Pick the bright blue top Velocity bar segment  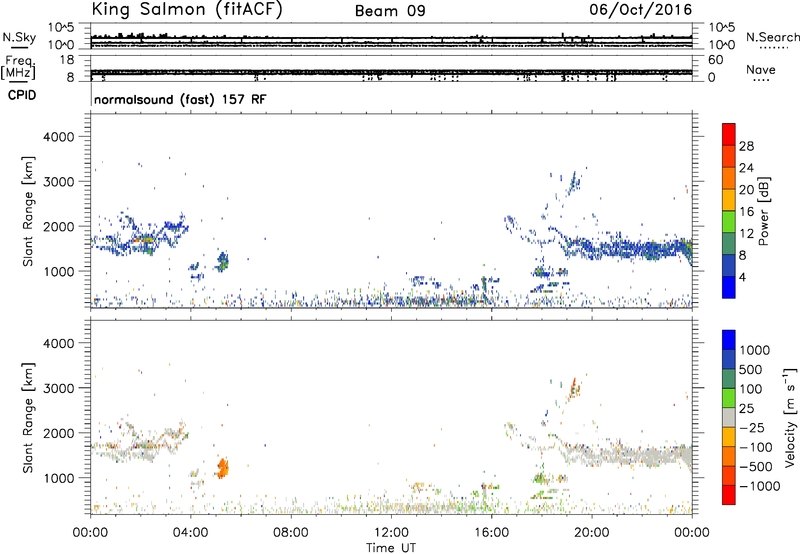point(729,340)
